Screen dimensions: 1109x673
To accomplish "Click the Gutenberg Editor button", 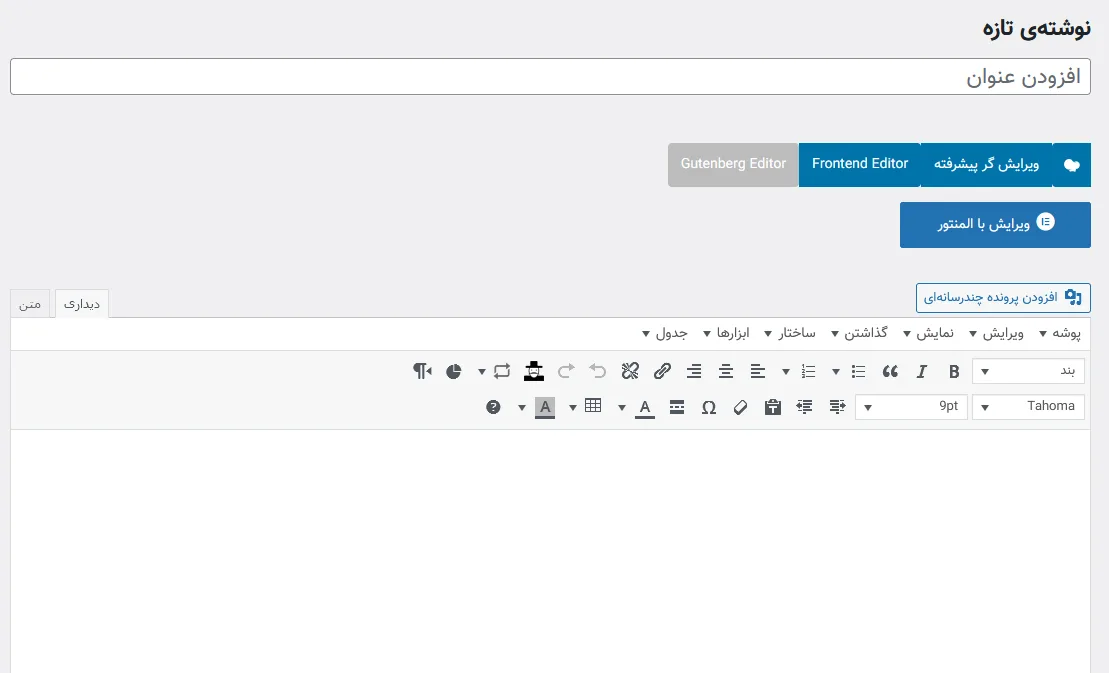I will pos(733,165).
